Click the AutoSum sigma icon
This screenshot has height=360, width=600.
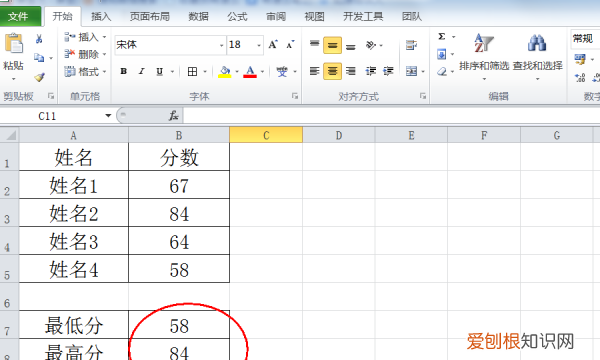coord(442,36)
